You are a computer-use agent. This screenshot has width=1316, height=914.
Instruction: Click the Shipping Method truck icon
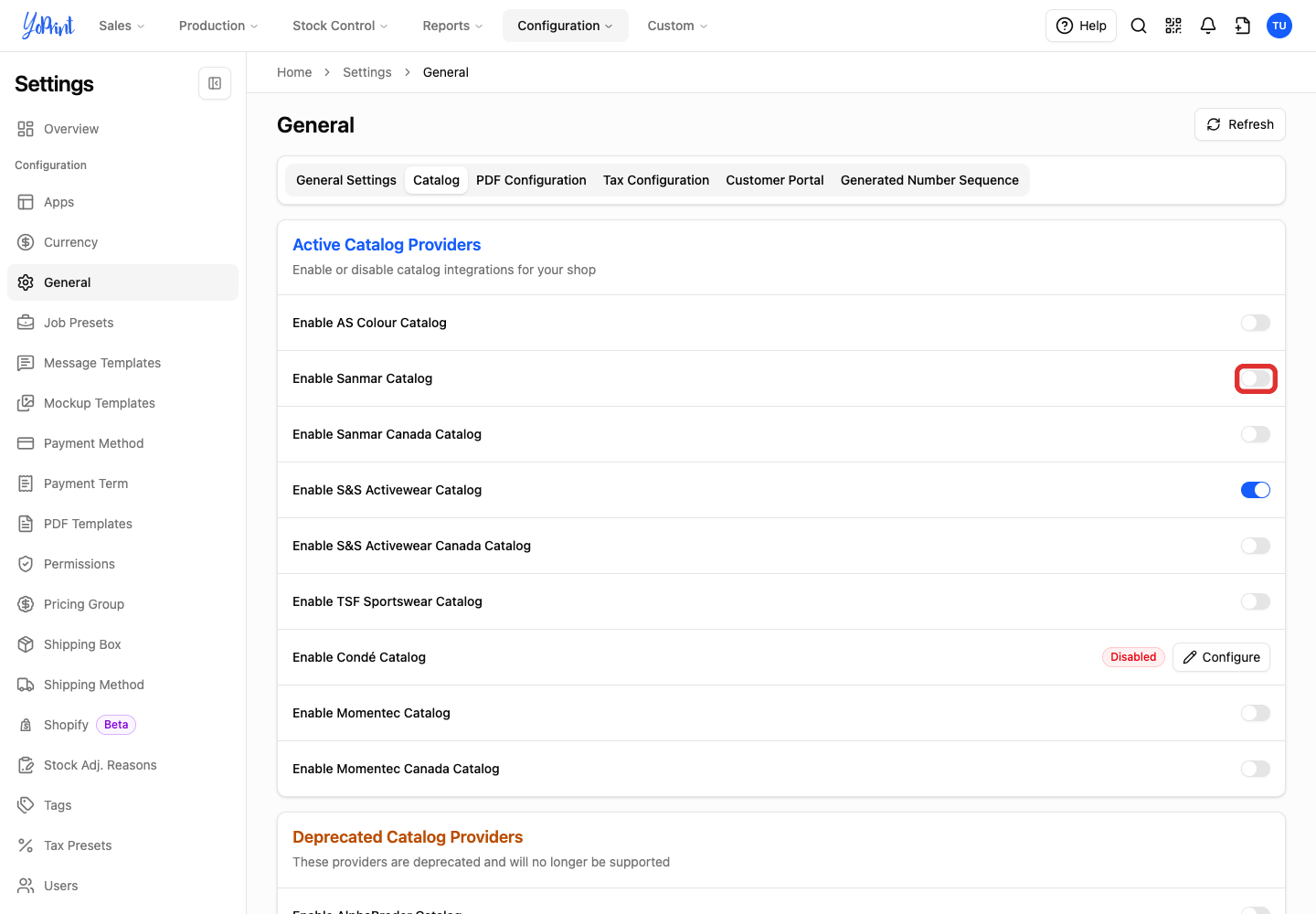pos(26,685)
